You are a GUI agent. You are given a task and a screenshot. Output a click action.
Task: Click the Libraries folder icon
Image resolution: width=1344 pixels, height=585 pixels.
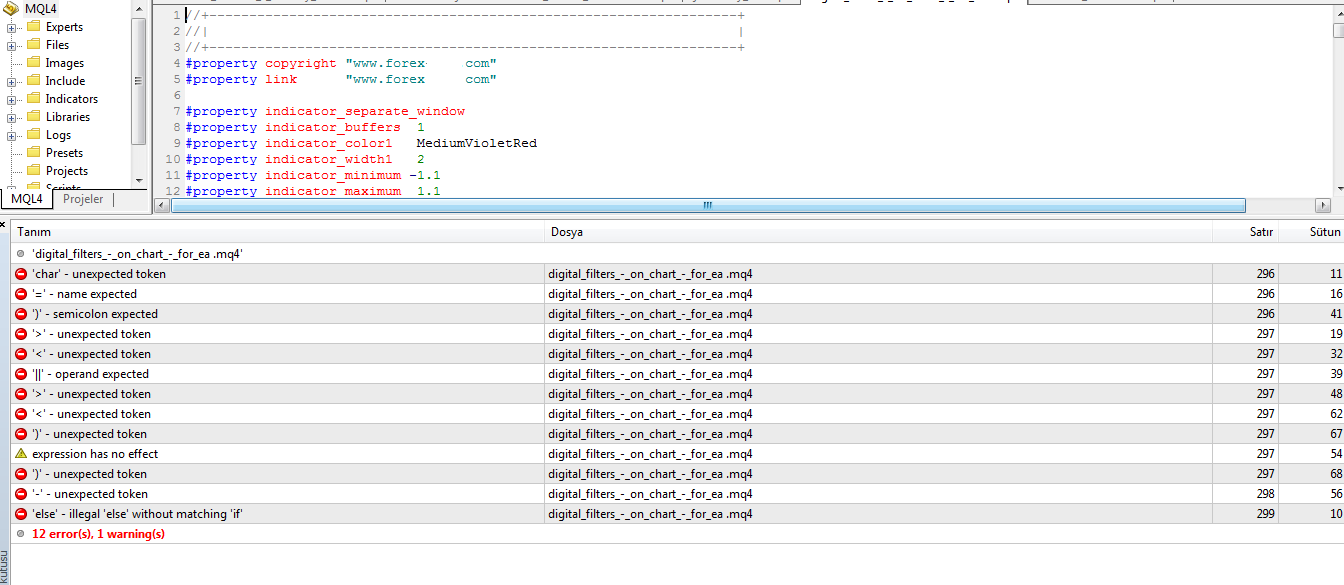point(33,117)
